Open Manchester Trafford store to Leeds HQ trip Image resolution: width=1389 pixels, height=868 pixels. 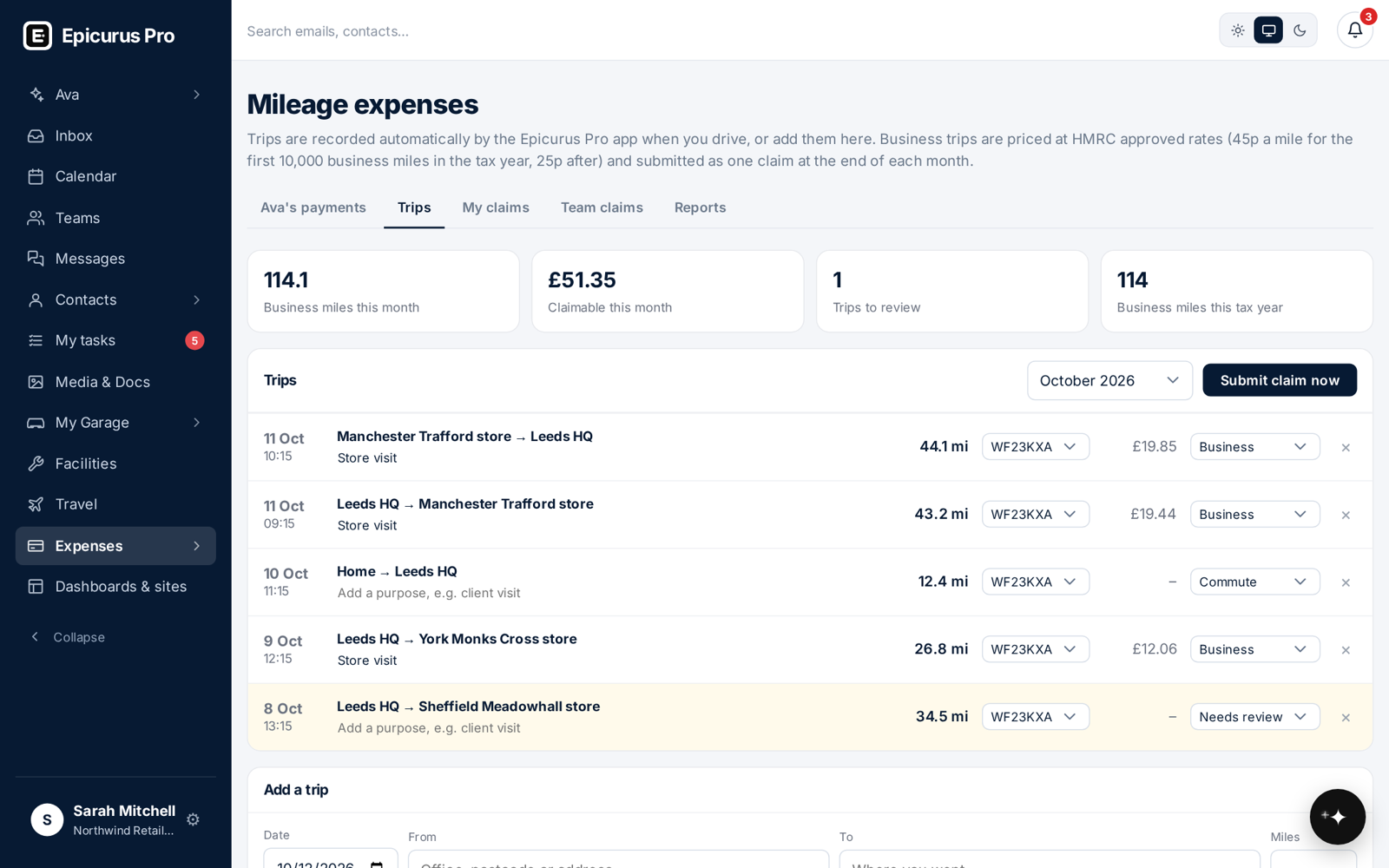pyautogui.click(x=464, y=437)
